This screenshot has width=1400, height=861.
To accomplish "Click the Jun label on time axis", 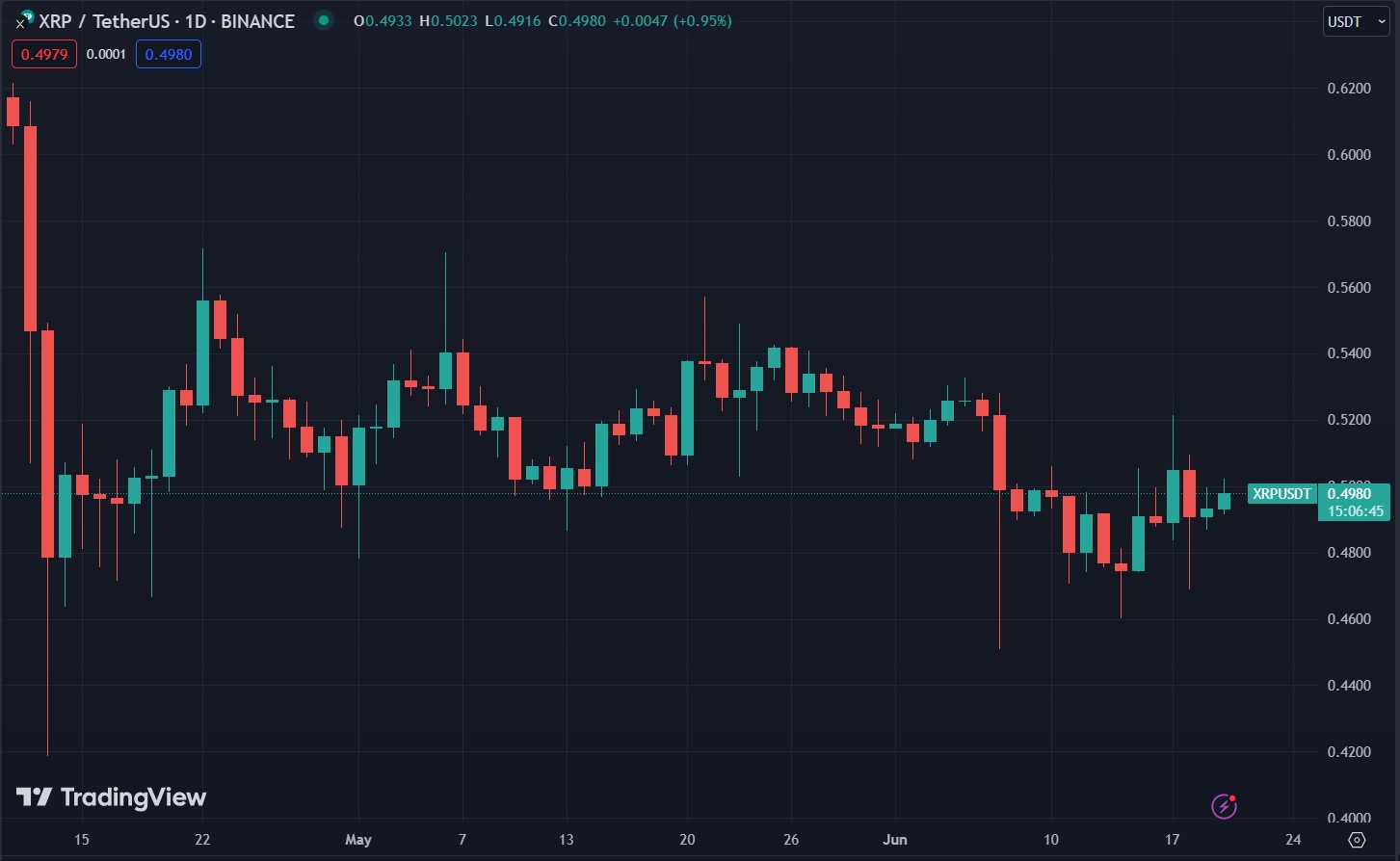I will (895, 840).
